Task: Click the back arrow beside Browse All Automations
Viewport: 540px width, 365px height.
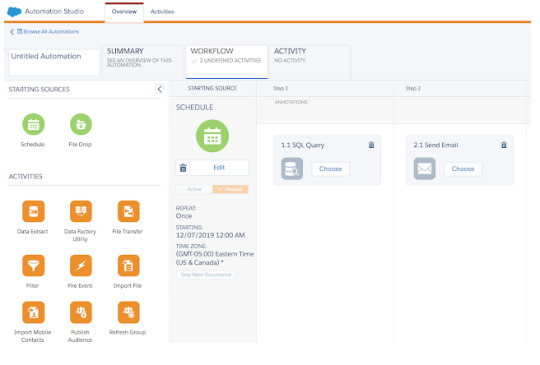Action: pyautogui.click(x=12, y=32)
